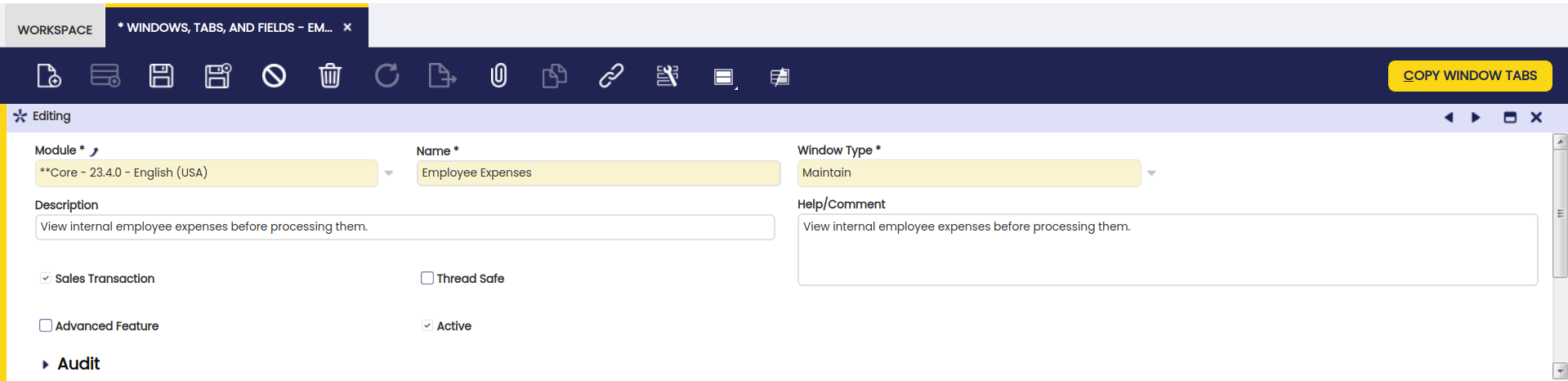1568x381 pixels.
Task: Click the Module combo box field
Action: tap(207, 173)
